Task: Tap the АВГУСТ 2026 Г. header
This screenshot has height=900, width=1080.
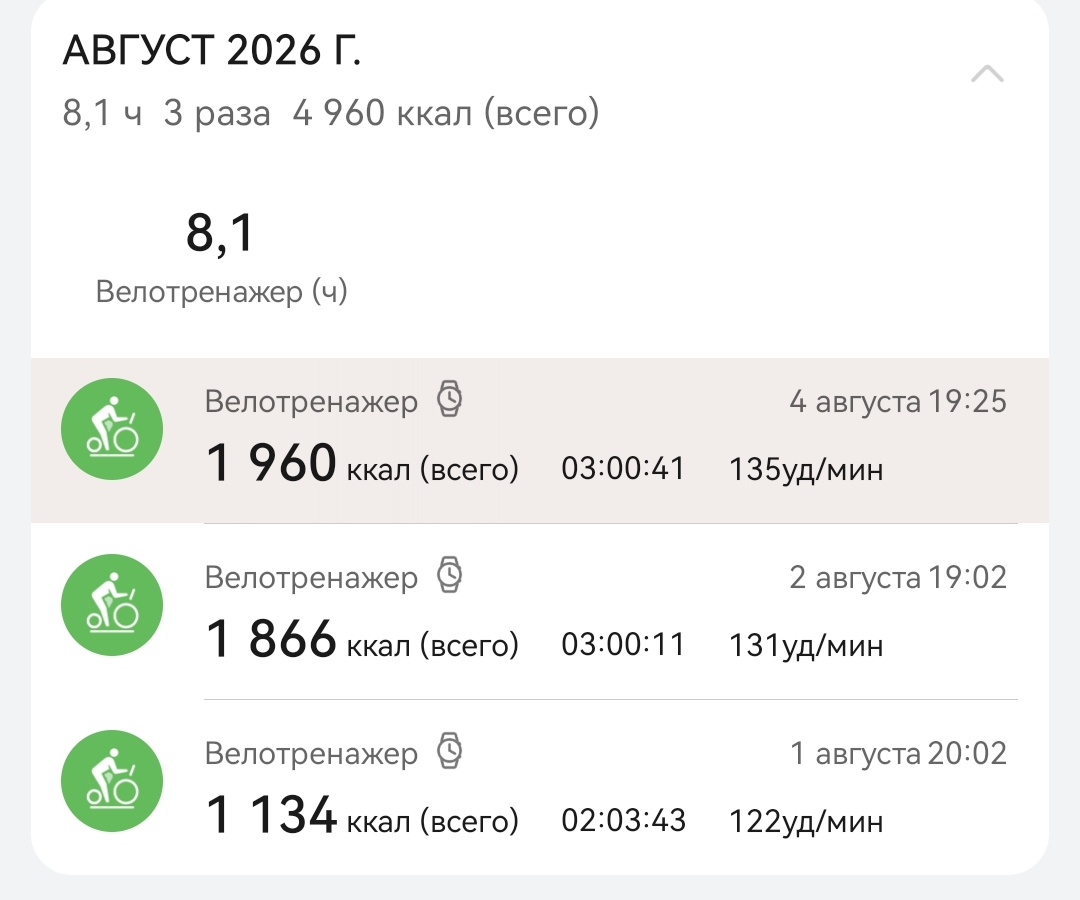Action: click(212, 50)
